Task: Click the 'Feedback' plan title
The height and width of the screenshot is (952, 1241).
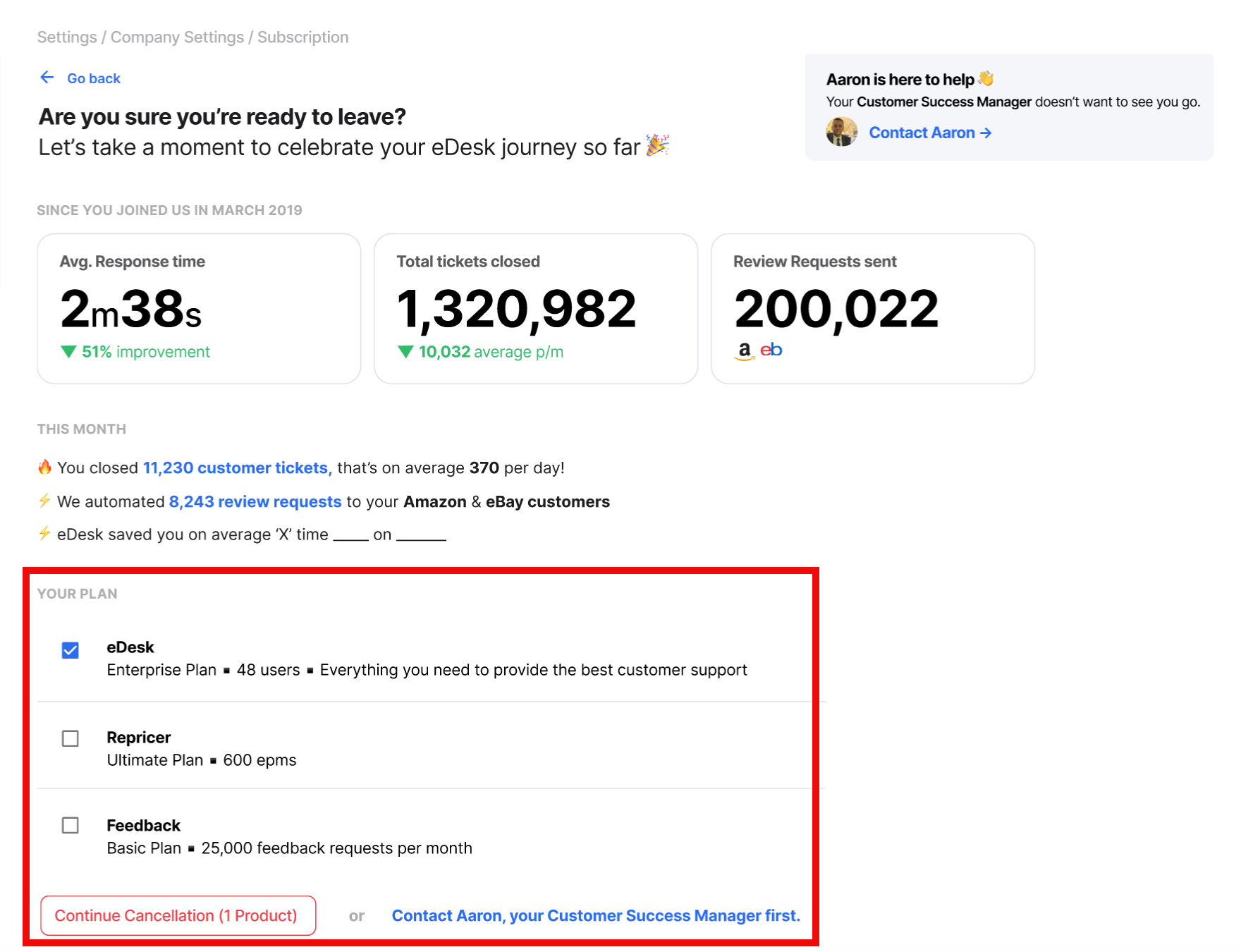Action: [144, 825]
